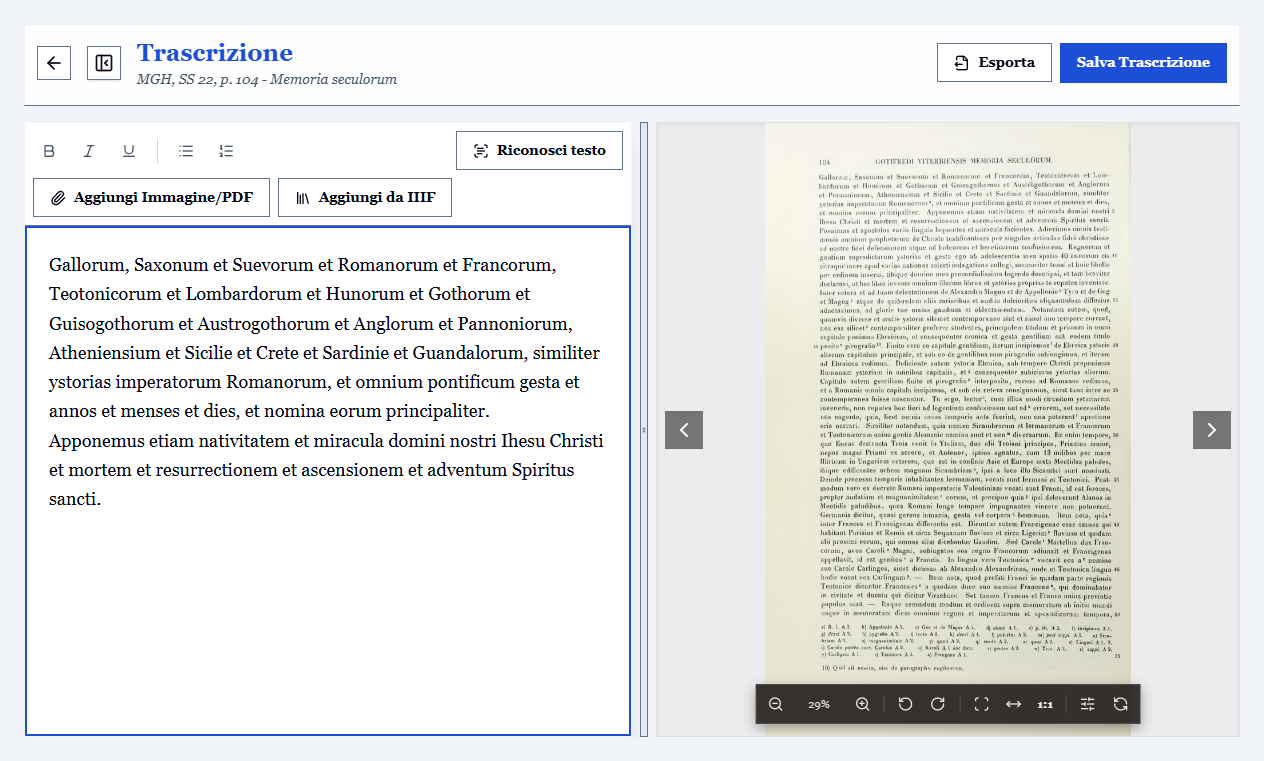
Task: Rotate the image counterclockwise
Action: point(905,704)
